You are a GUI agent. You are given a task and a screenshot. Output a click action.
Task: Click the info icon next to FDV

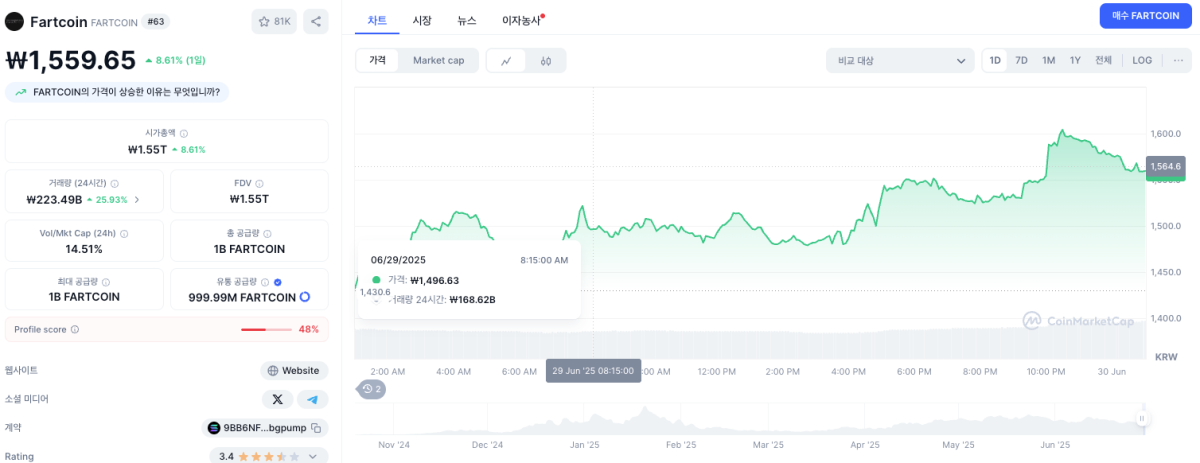(259, 184)
